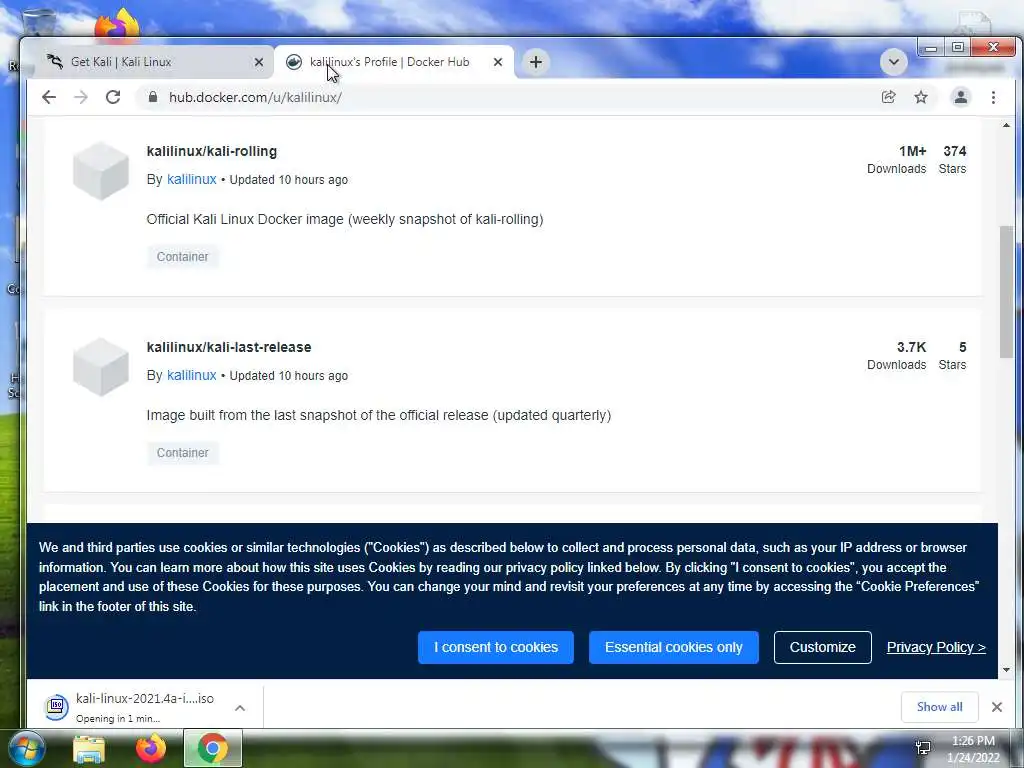
Task: Click the network tray icon
Action: point(923,748)
